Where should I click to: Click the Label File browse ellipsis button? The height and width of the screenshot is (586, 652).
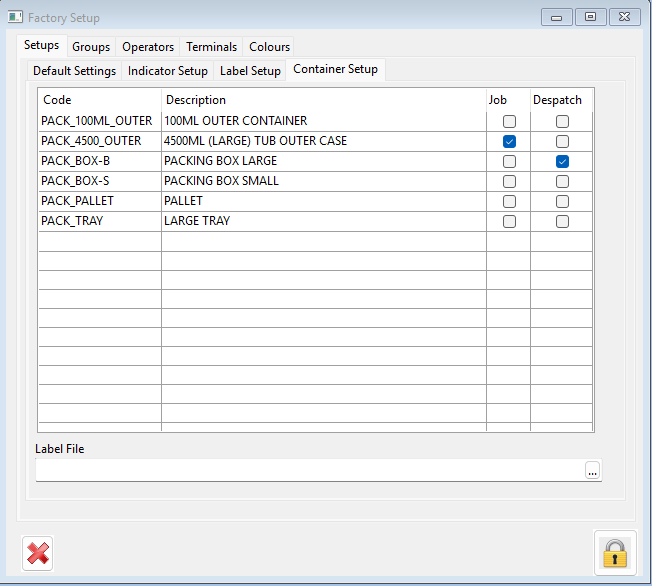click(x=593, y=471)
